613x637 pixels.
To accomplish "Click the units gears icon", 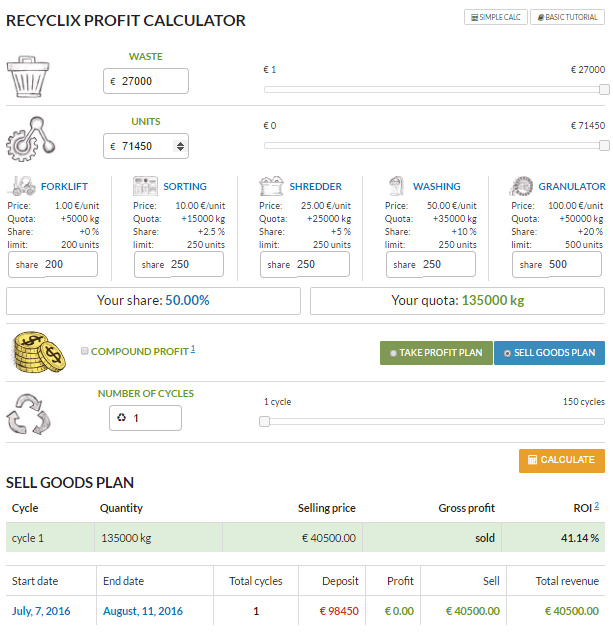I will click(35, 140).
